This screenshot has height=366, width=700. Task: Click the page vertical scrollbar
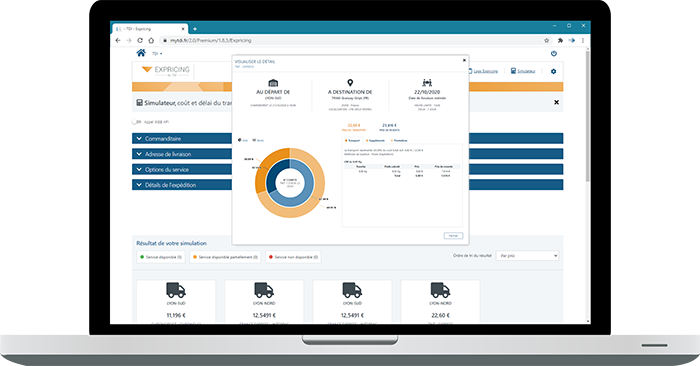pos(588,116)
